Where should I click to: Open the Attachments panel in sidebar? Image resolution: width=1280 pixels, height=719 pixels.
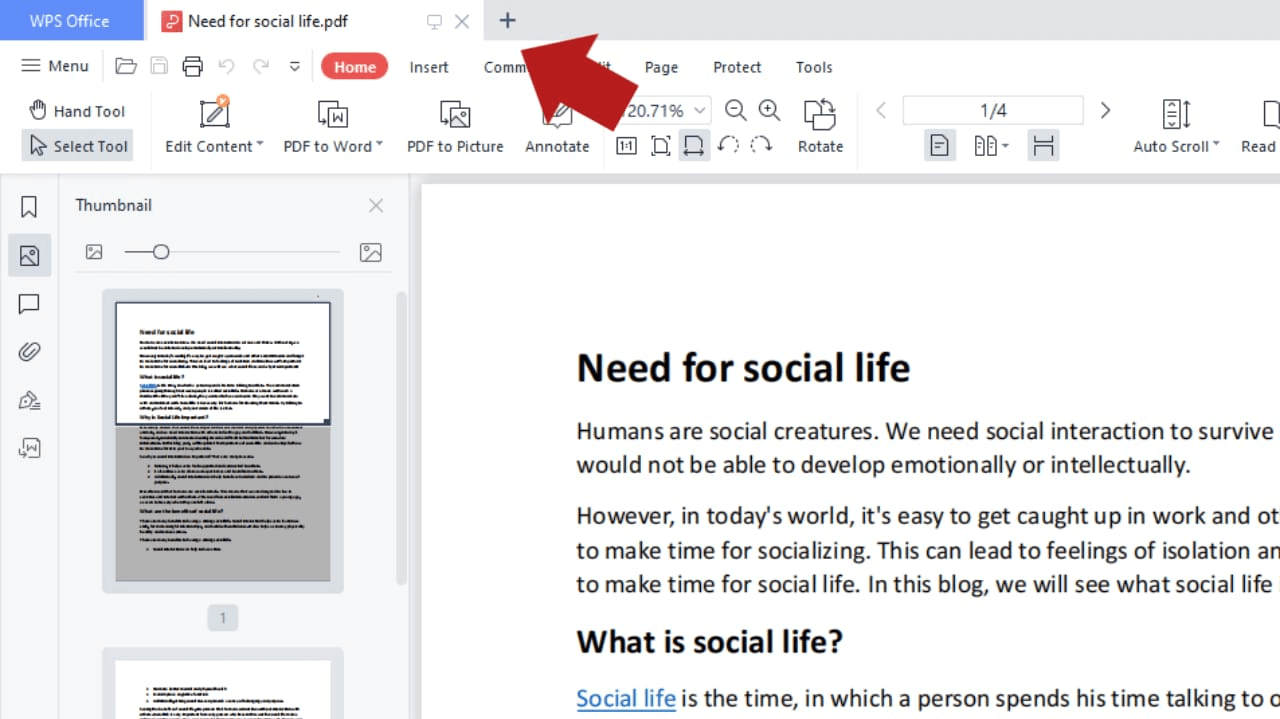point(28,351)
